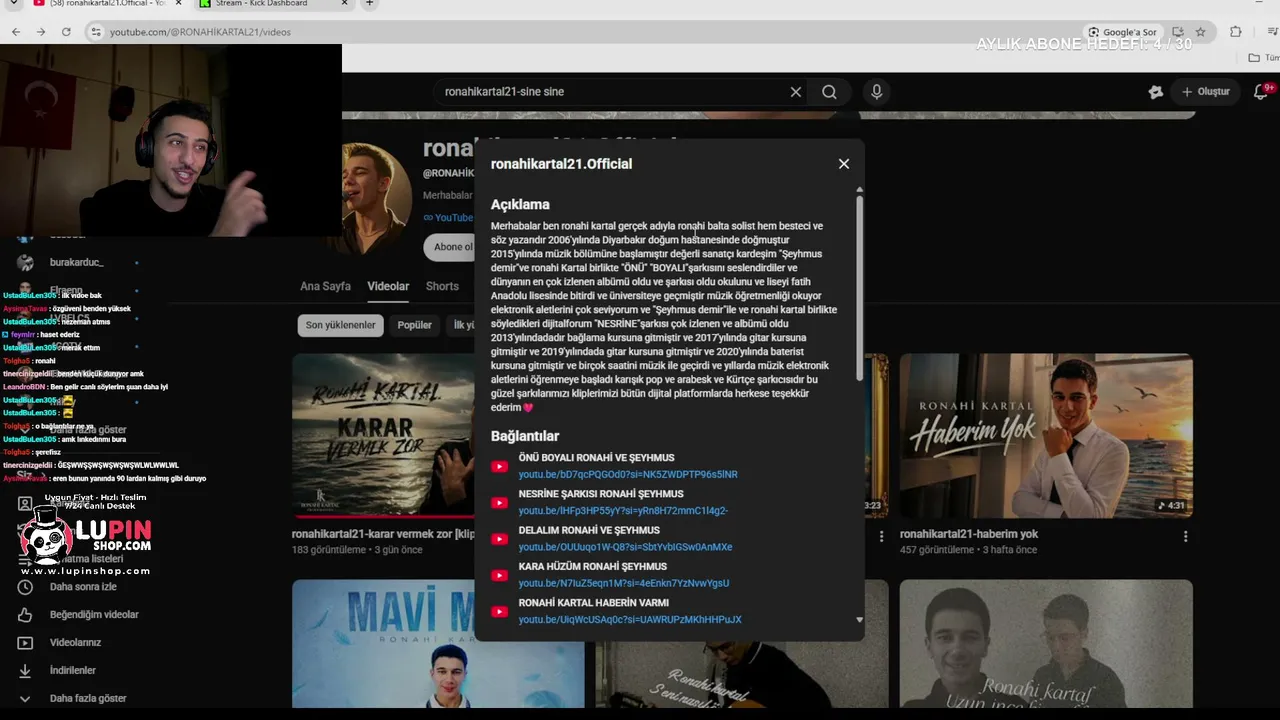Click the dialog scrollbar thumb
The height and width of the screenshot is (720, 1280).
pyautogui.click(x=859, y=288)
